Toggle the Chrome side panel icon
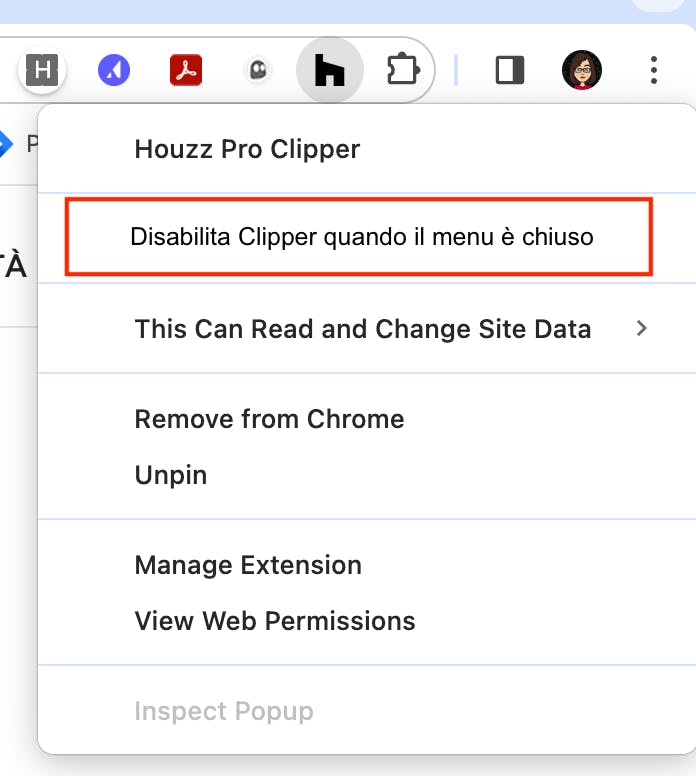 (510, 70)
